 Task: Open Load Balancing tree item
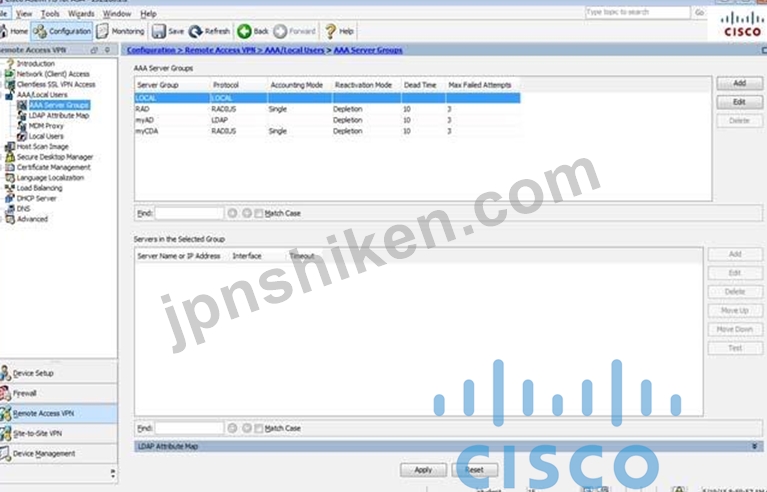40,188
